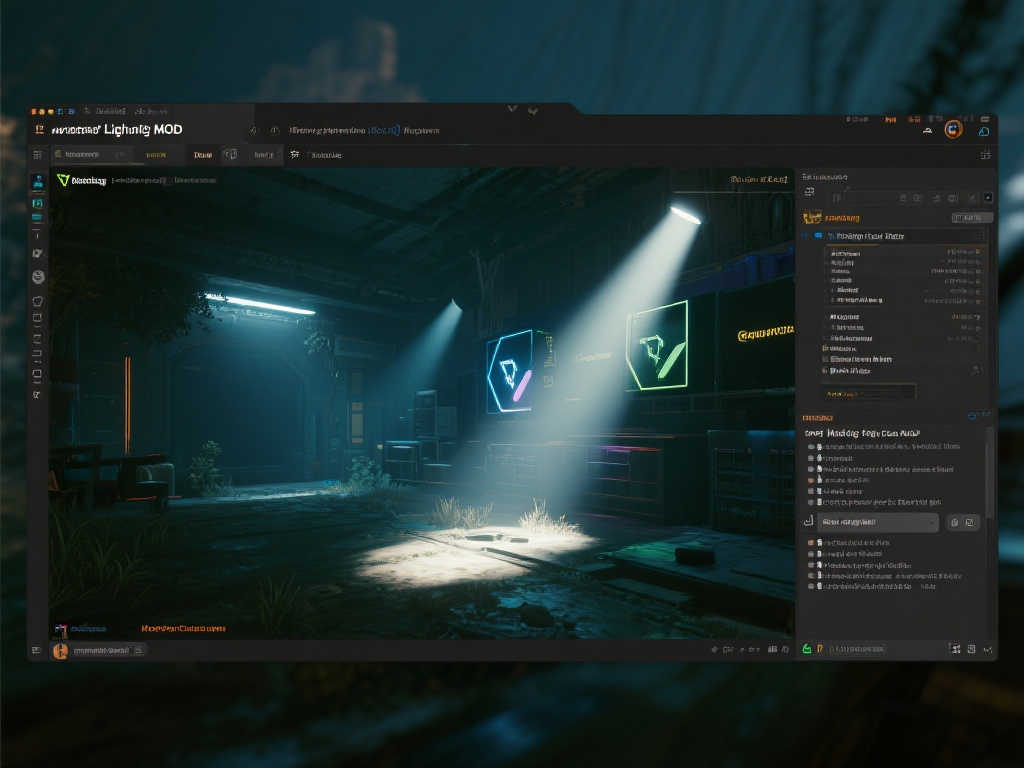Open the hamburger menu icon left of the toolbar
The width and height of the screenshot is (1024, 768).
38,155
